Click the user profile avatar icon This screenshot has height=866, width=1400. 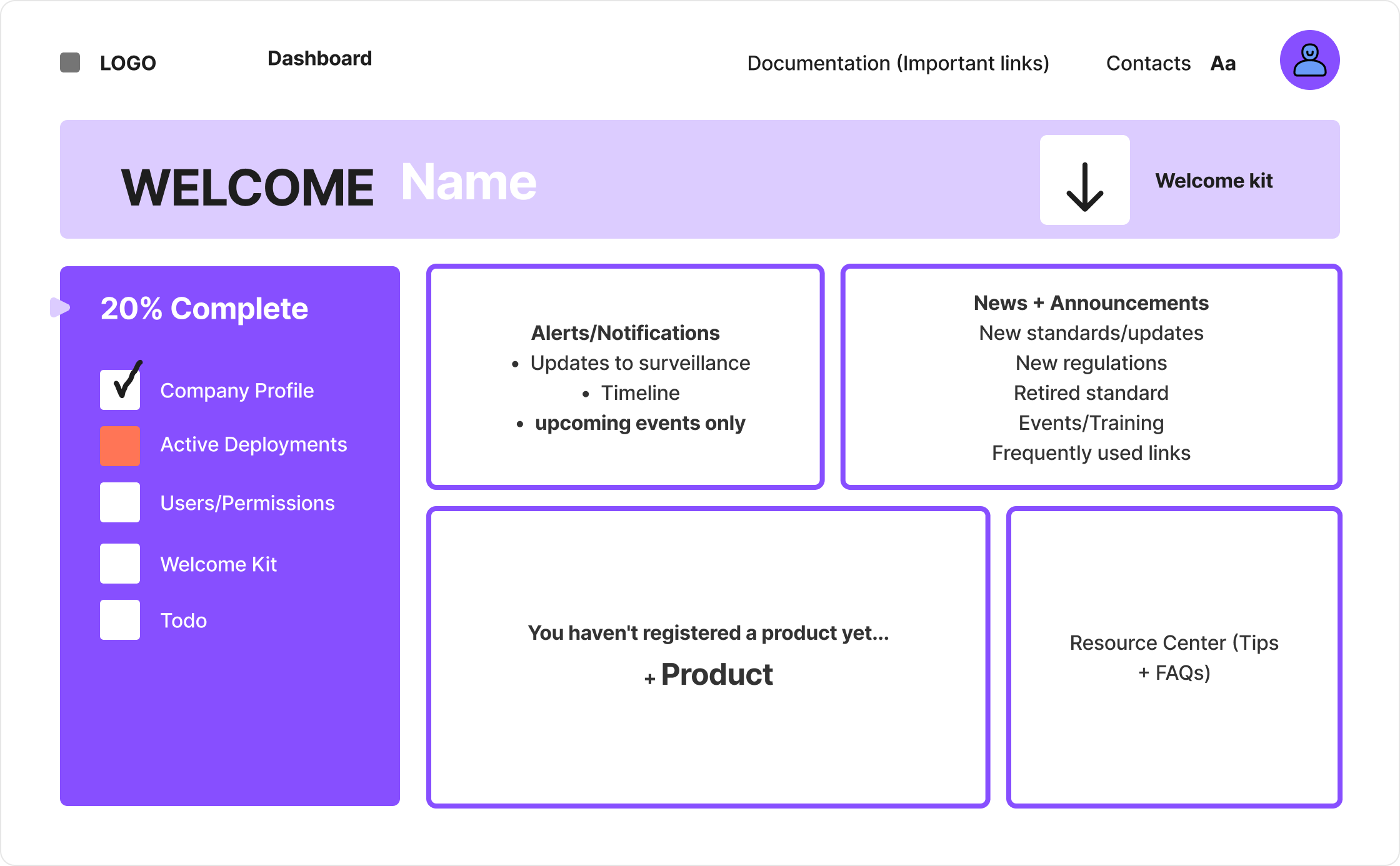click(x=1309, y=60)
